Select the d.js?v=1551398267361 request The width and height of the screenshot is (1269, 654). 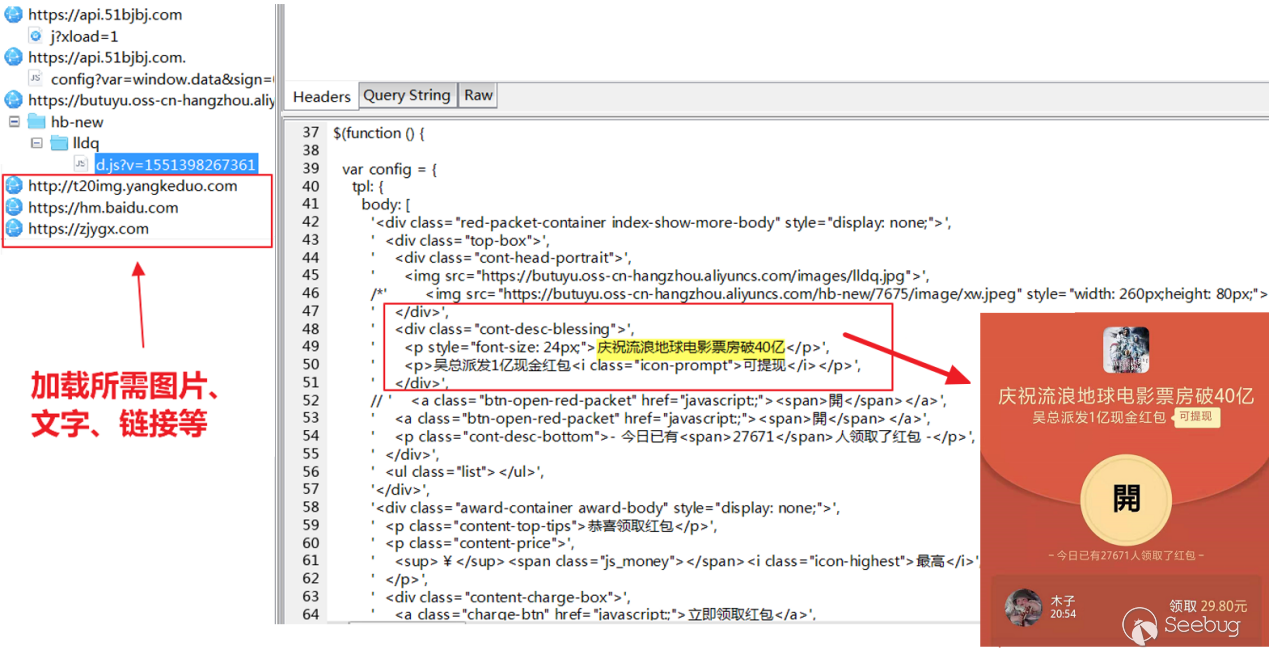(177, 165)
